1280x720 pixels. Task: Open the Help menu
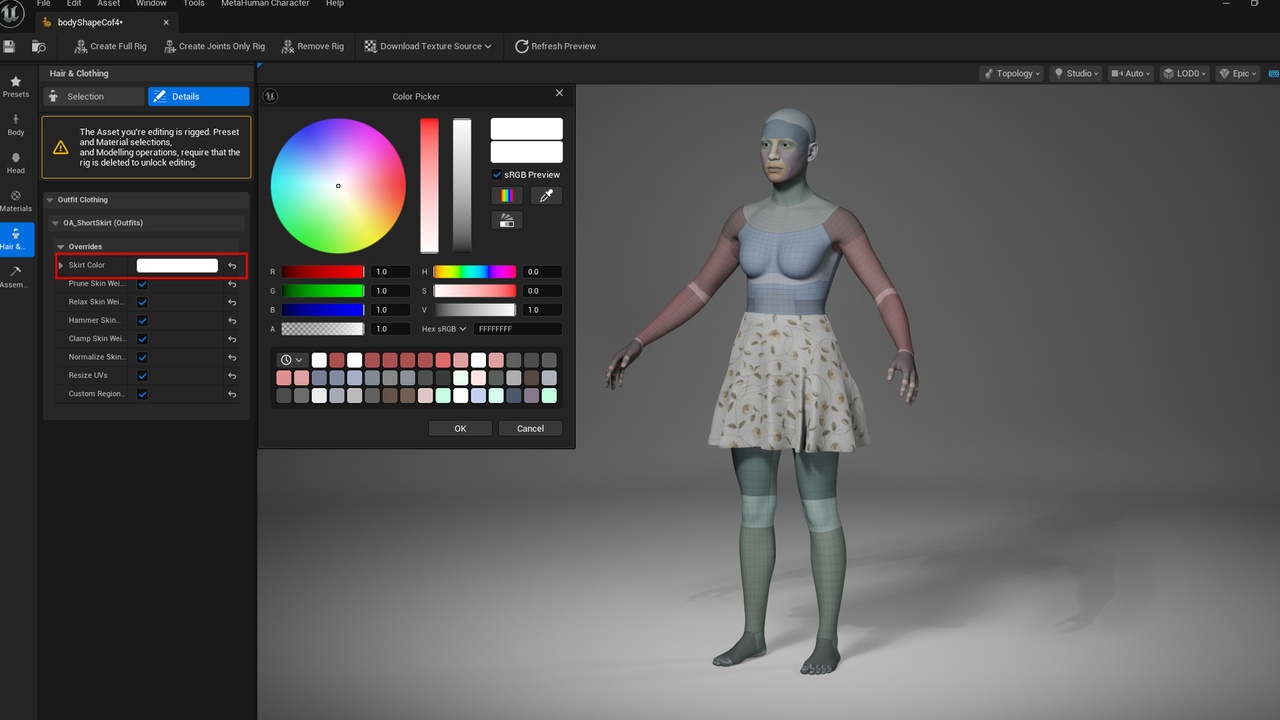[x=335, y=4]
